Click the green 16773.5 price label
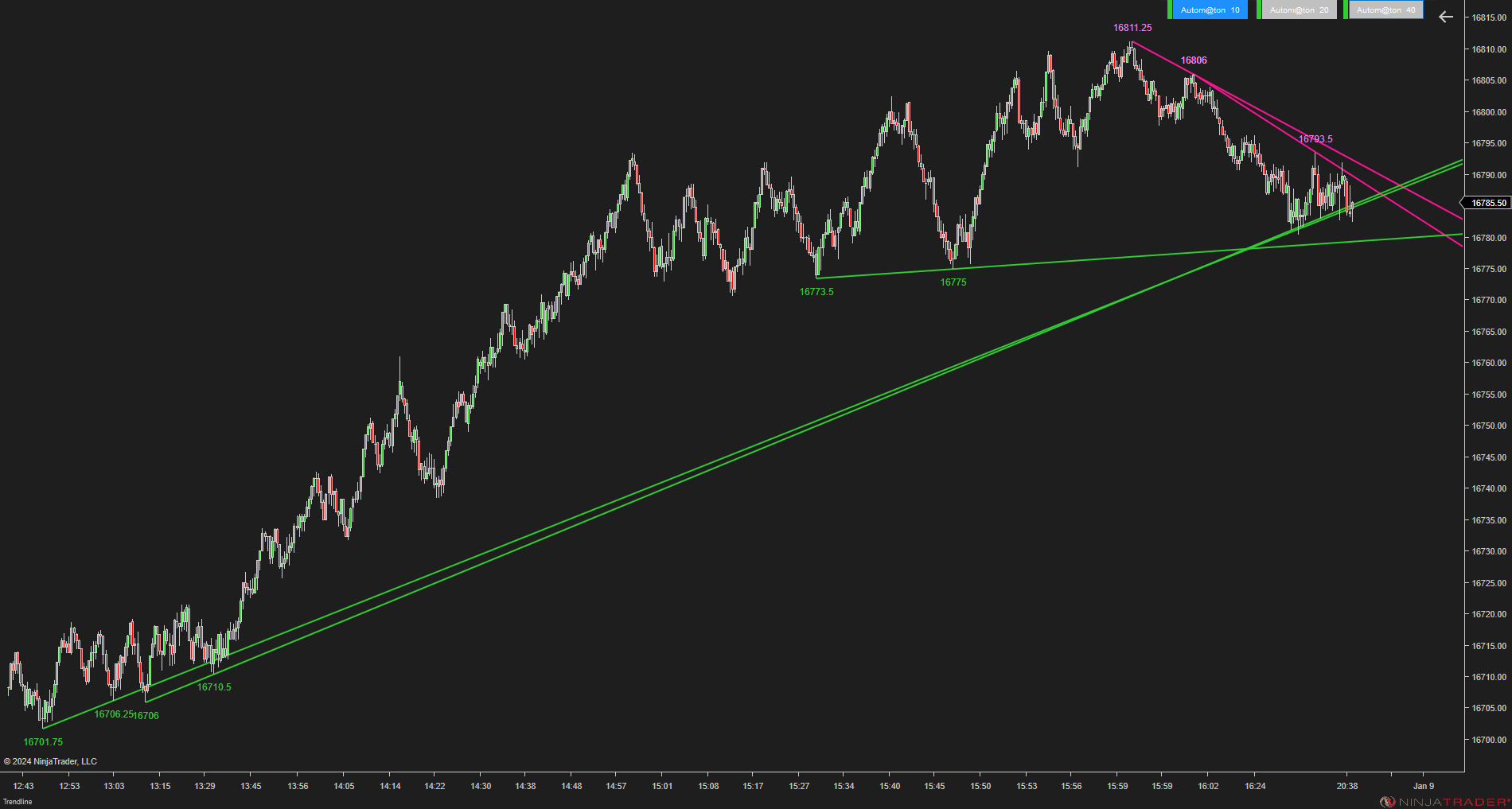Screen dimensions: 1512x809 coord(816,291)
